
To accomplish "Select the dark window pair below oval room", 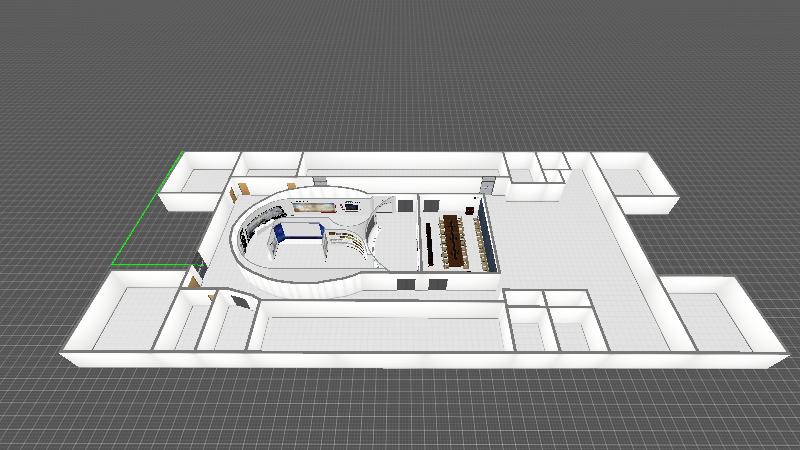I will (420, 285).
